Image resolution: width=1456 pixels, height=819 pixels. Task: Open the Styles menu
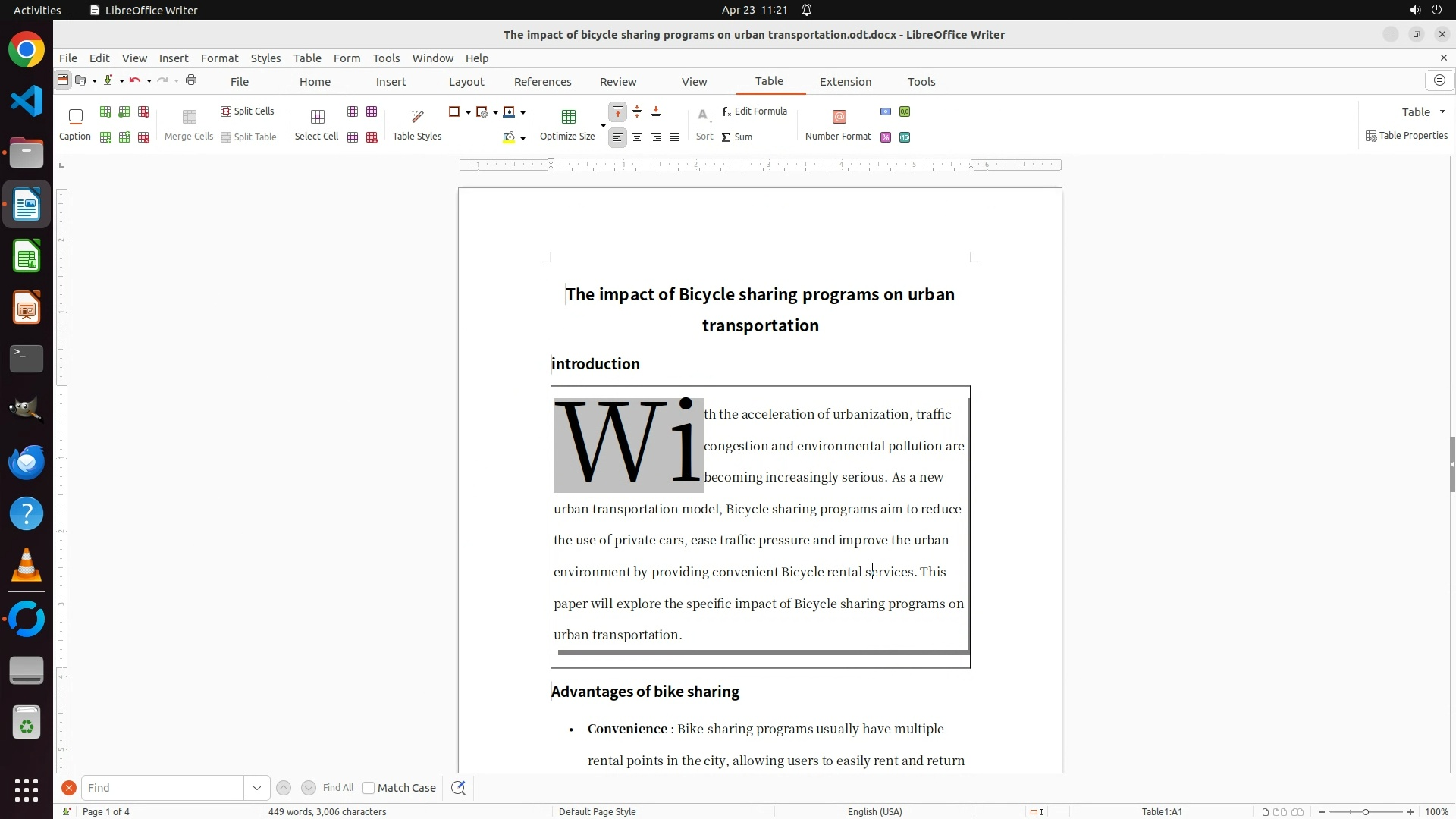point(265,58)
